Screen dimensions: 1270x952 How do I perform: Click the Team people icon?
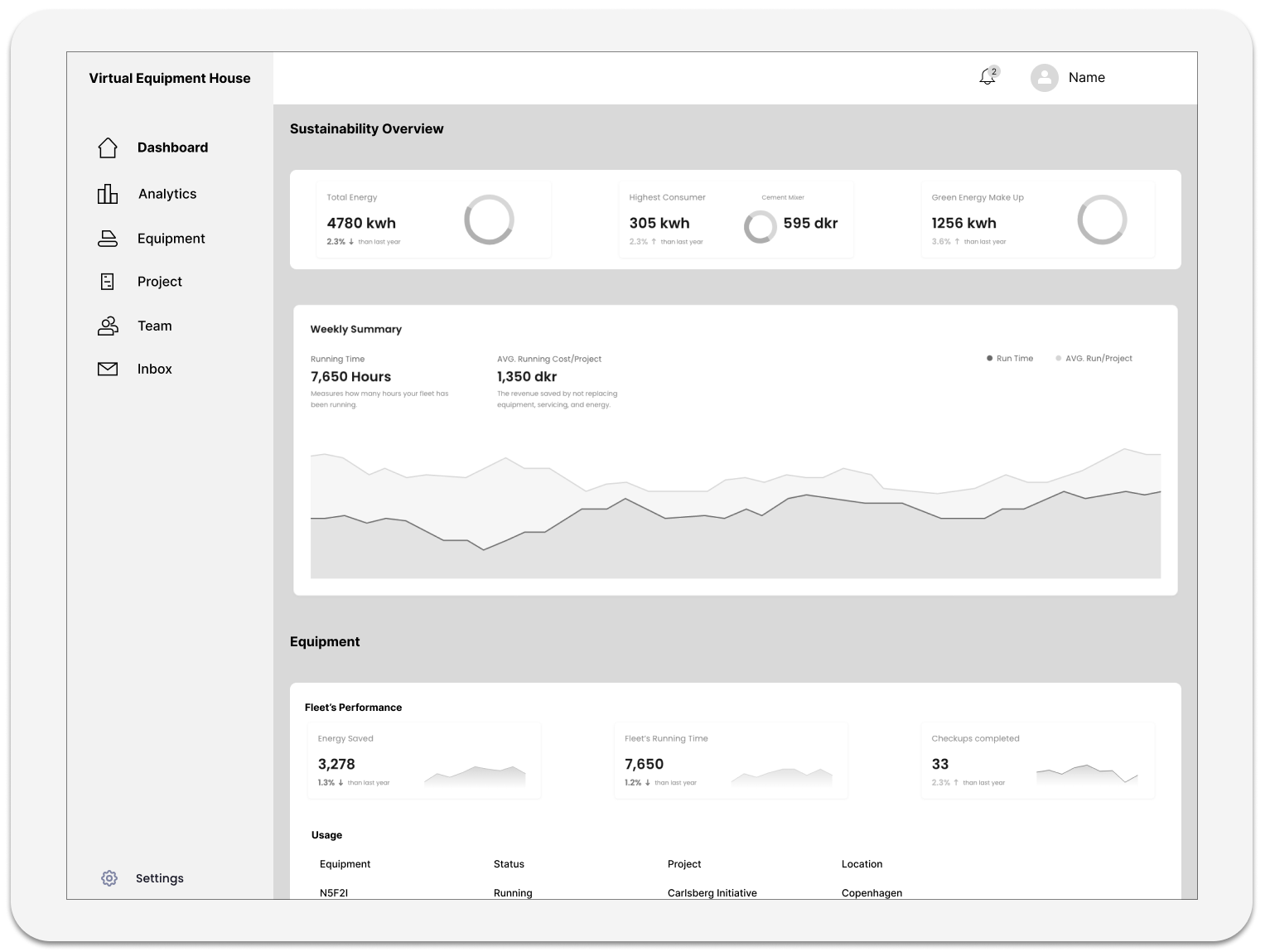tap(108, 326)
